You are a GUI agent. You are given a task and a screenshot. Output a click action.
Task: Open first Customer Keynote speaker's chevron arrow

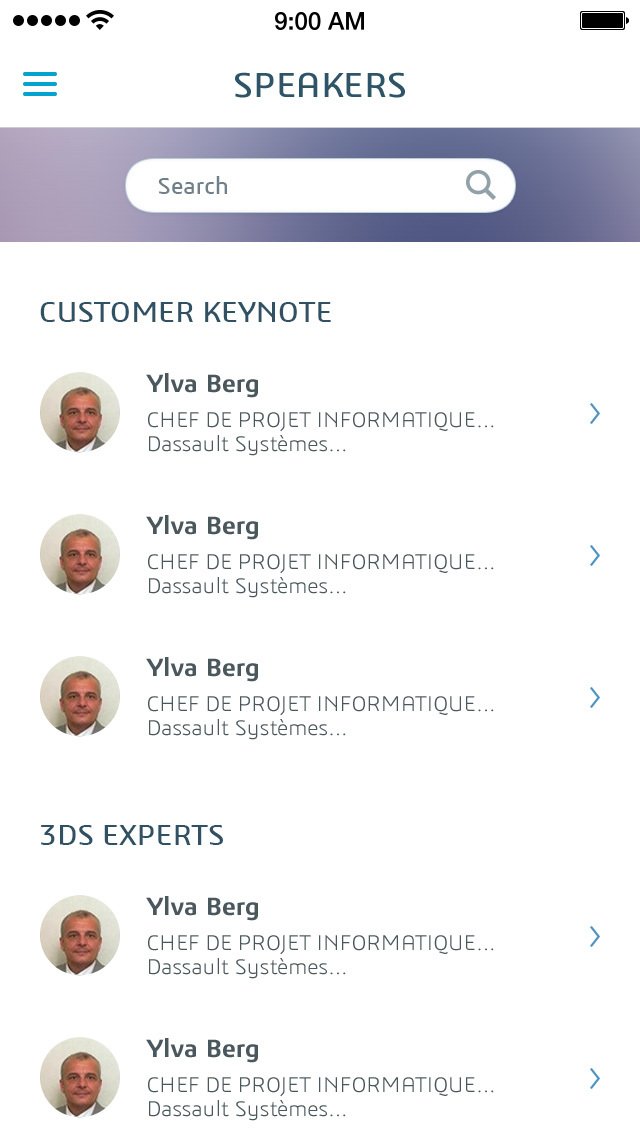[595, 413]
